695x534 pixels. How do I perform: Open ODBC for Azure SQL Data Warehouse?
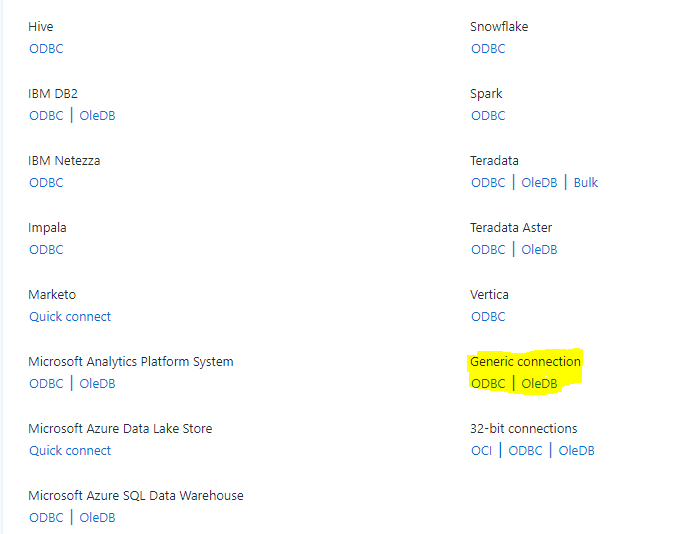tap(46, 517)
